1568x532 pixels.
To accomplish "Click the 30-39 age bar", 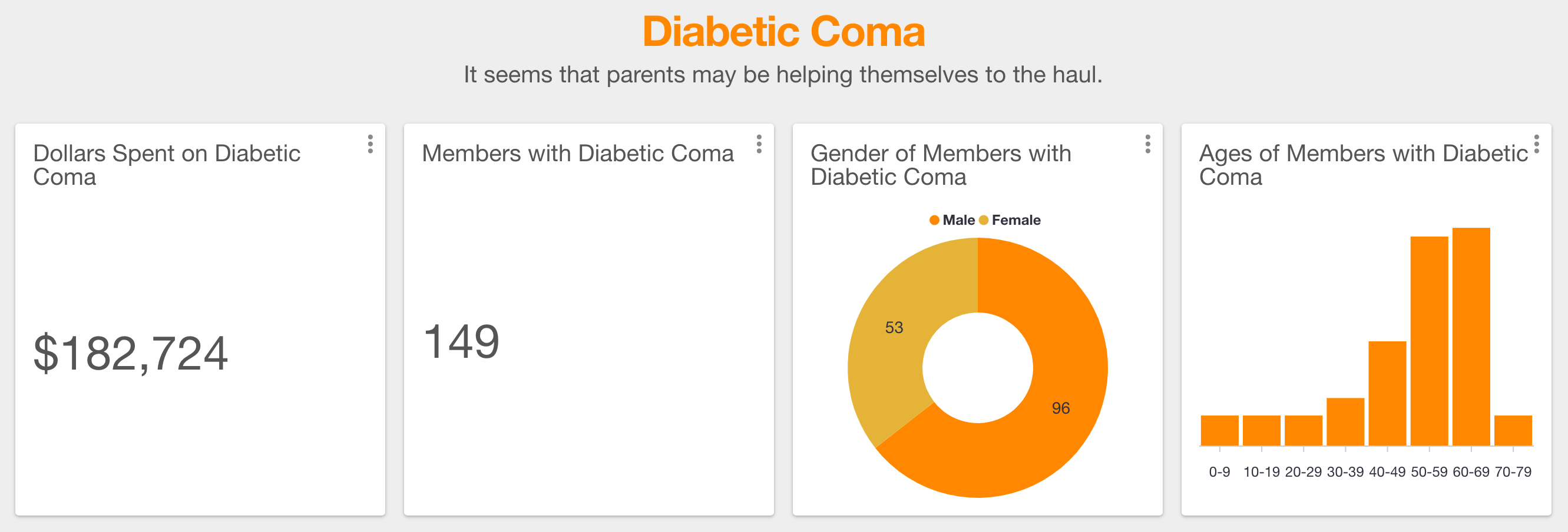I will coord(1345,422).
